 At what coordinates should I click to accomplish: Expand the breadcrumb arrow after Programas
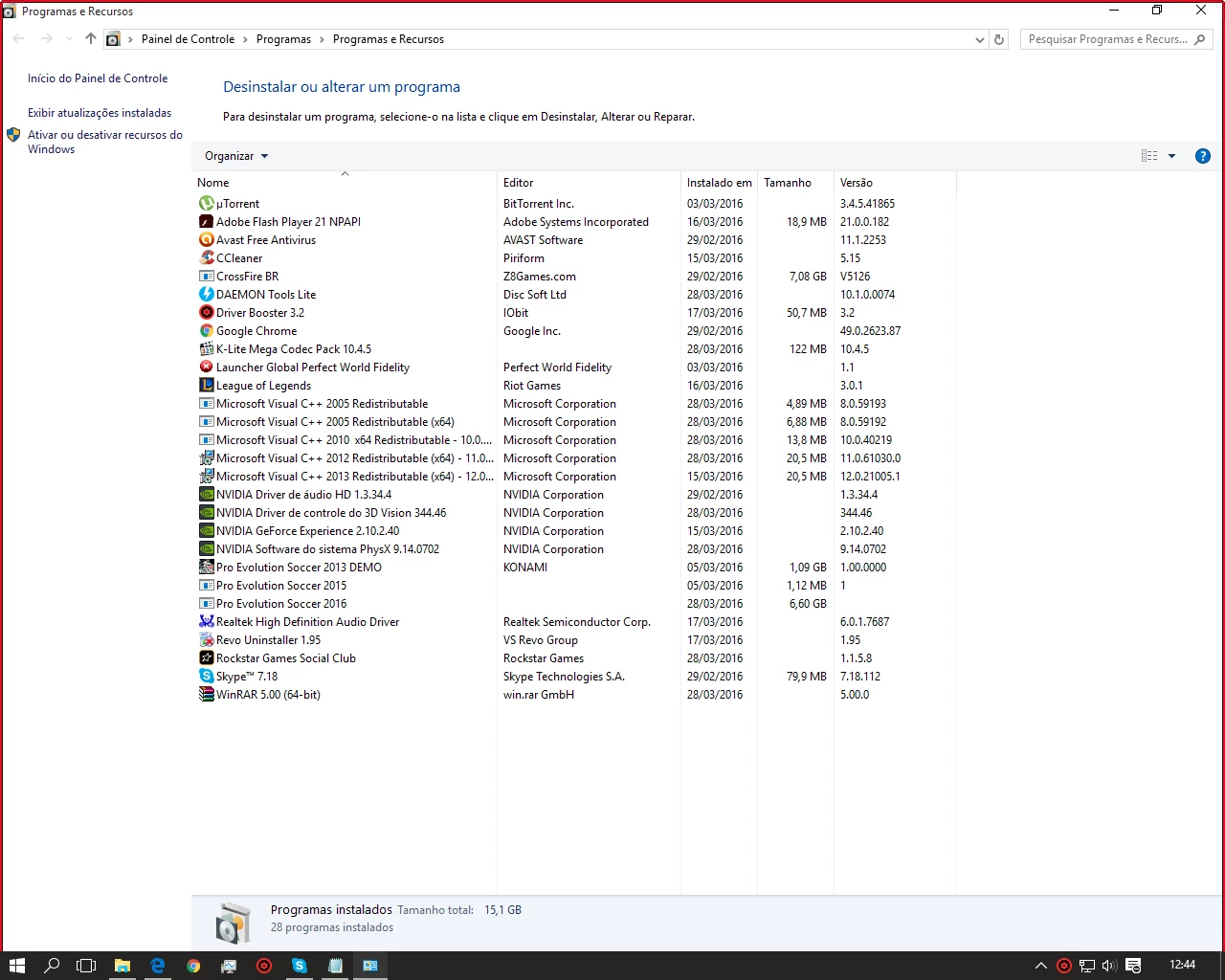coord(323,39)
